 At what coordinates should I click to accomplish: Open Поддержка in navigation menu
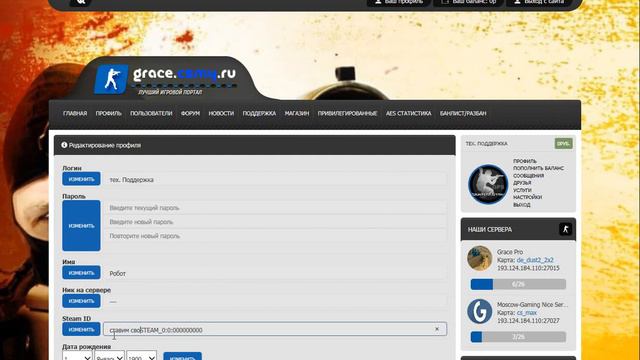tap(259, 113)
